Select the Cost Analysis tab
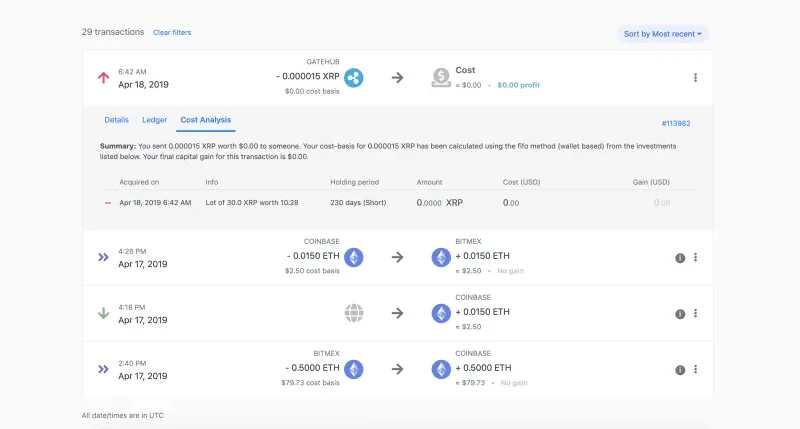This screenshot has width=800, height=429. point(205,120)
